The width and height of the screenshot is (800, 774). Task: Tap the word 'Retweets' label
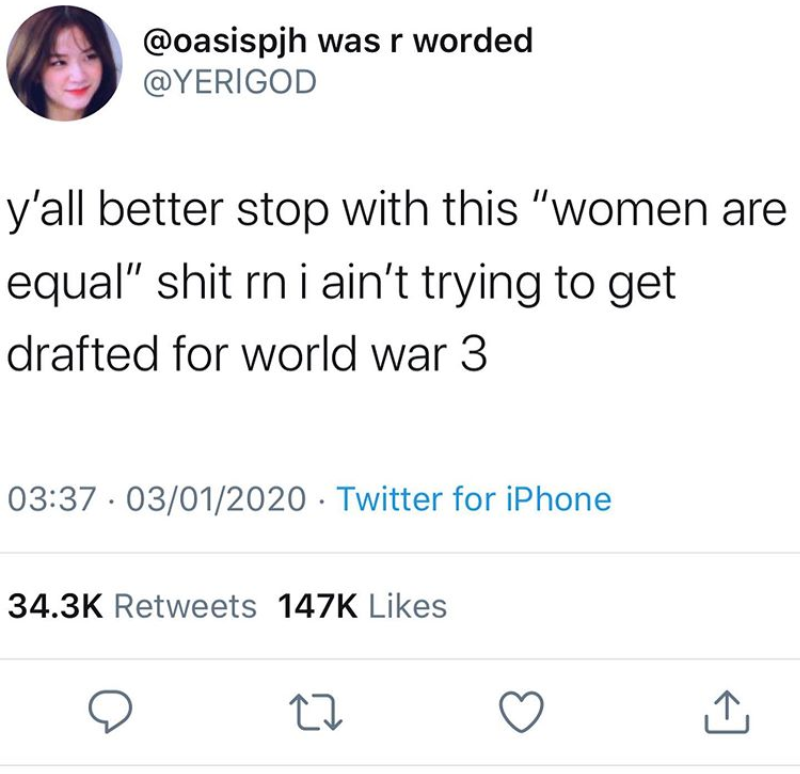[x=185, y=606]
